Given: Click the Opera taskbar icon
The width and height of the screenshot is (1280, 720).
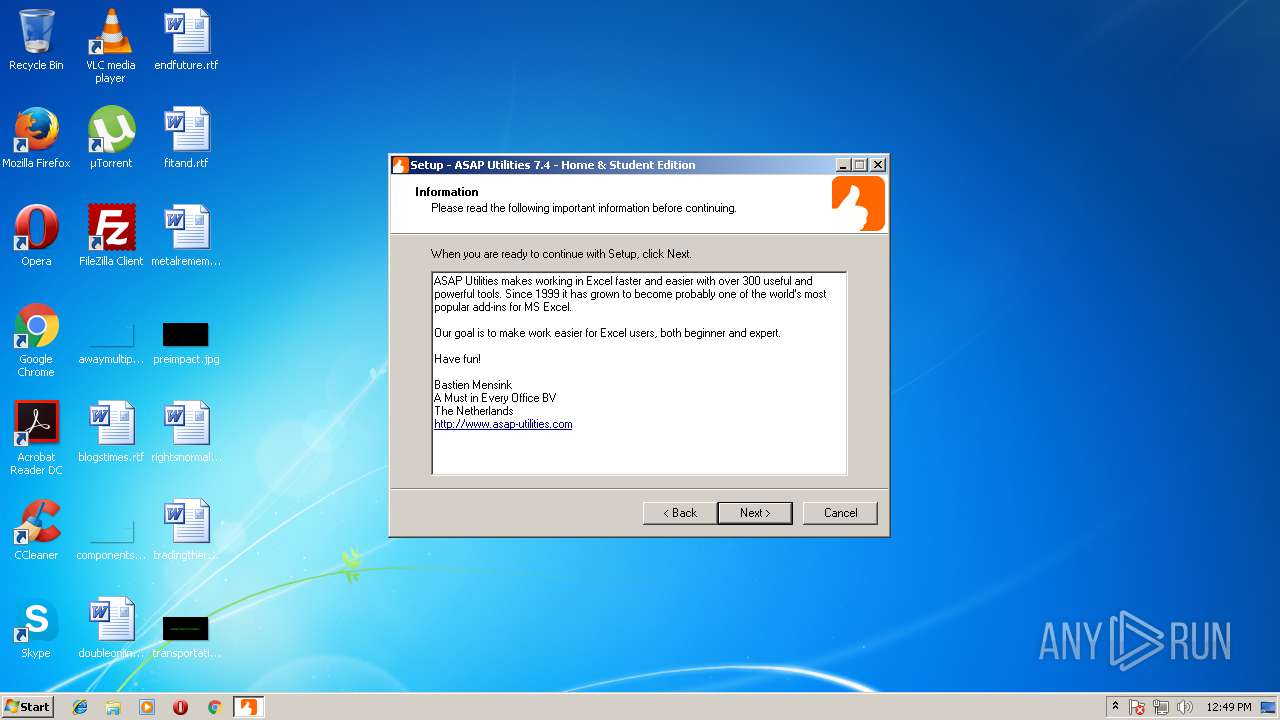Looking at the screenshot, I should coord(180,707).
